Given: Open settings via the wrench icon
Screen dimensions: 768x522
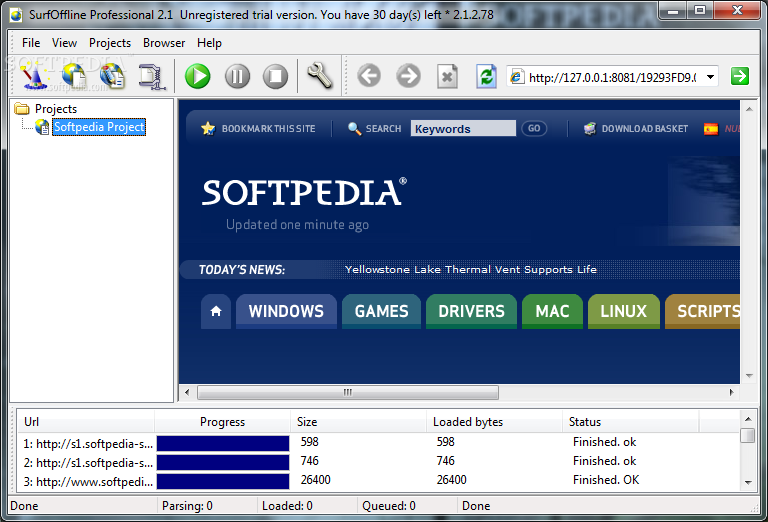Looking at the screenshot, I should [x=319, y=76].
